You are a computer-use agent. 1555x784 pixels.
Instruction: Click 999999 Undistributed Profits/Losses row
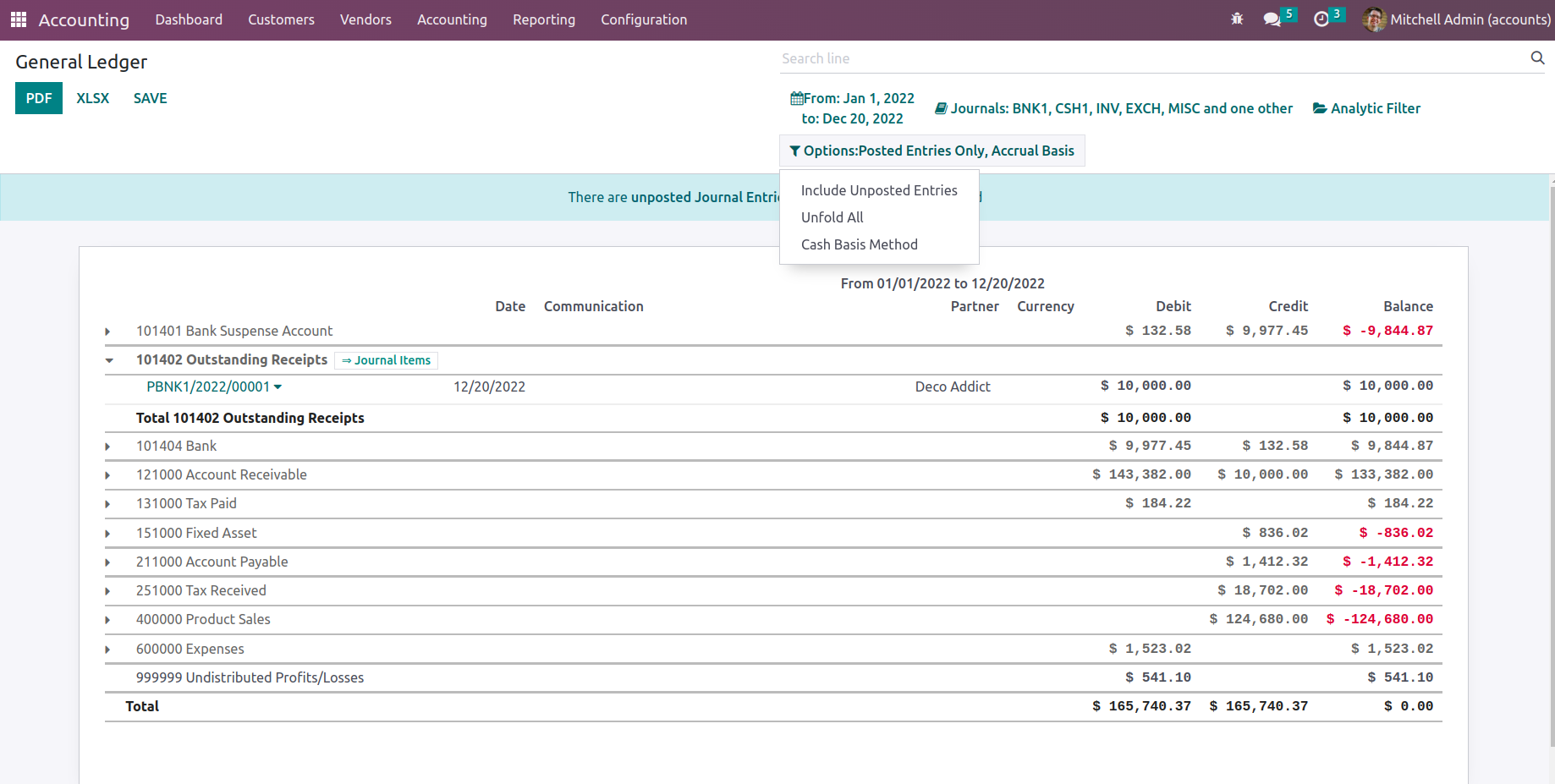(773, 677)
